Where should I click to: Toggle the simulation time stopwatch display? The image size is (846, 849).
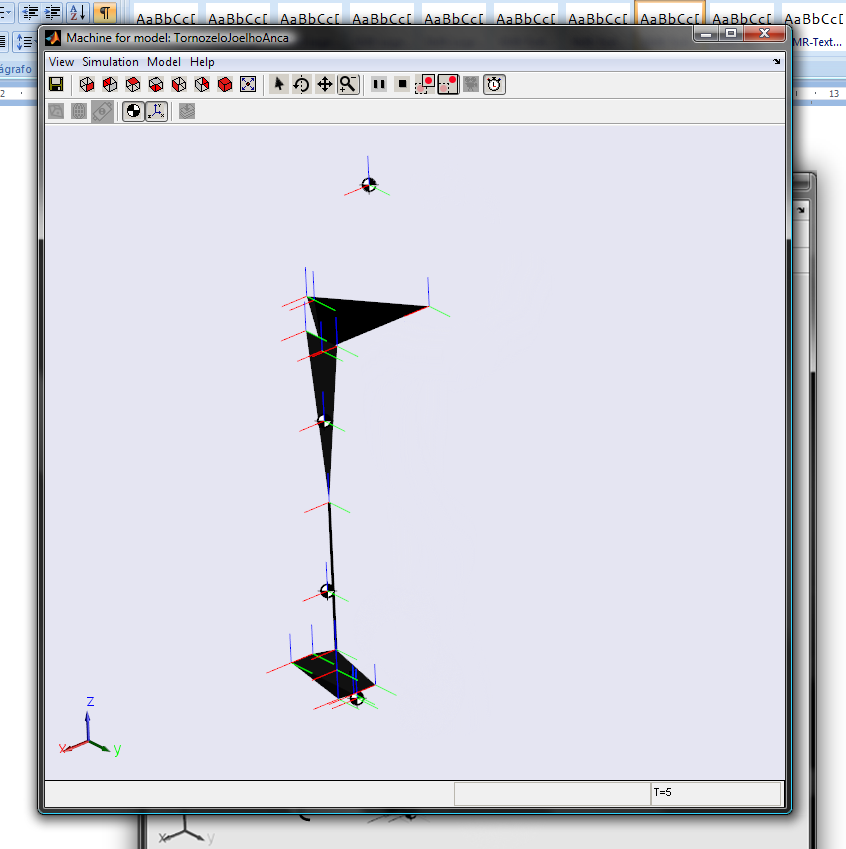click(494, 85)
